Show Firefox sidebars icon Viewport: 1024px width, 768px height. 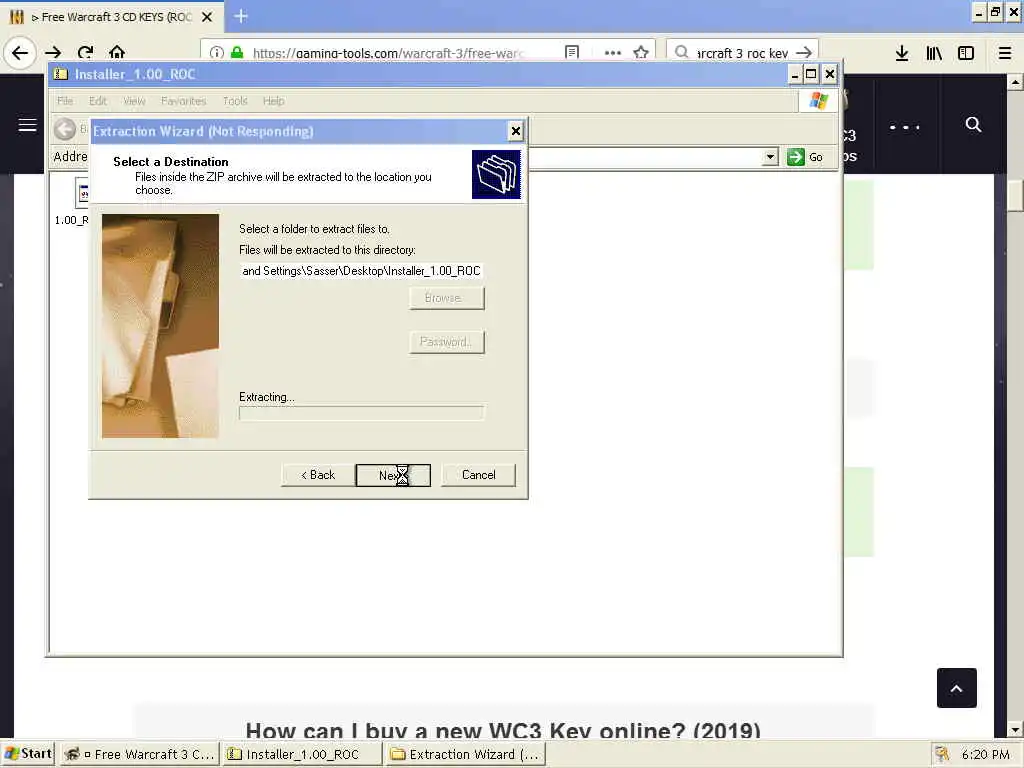(x=966, y=53)
